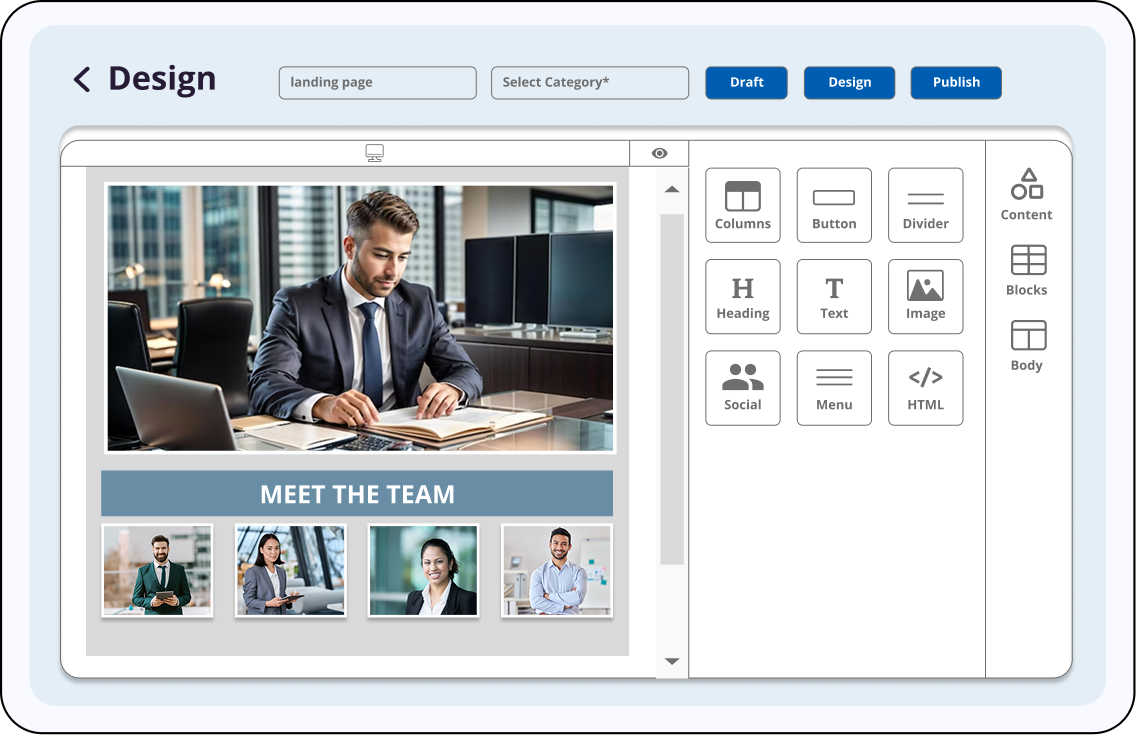Open the Content tab

pyautogui.click(x=1027, y=195)
